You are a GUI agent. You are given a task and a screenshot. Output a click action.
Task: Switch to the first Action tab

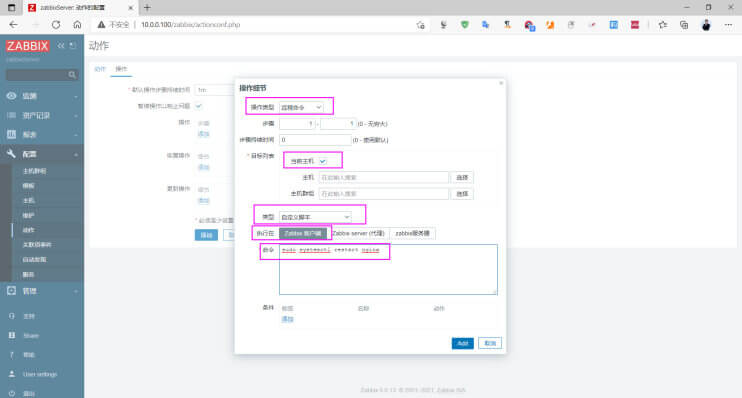click(x=100, y=69)
